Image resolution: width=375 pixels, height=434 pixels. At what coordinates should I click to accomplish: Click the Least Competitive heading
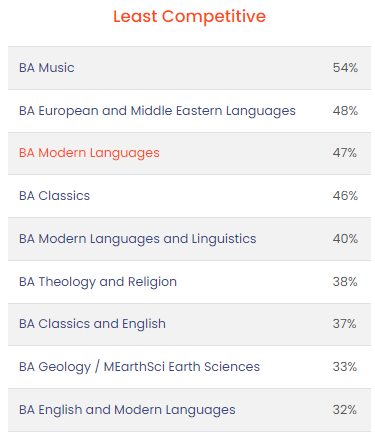[189, 16]
